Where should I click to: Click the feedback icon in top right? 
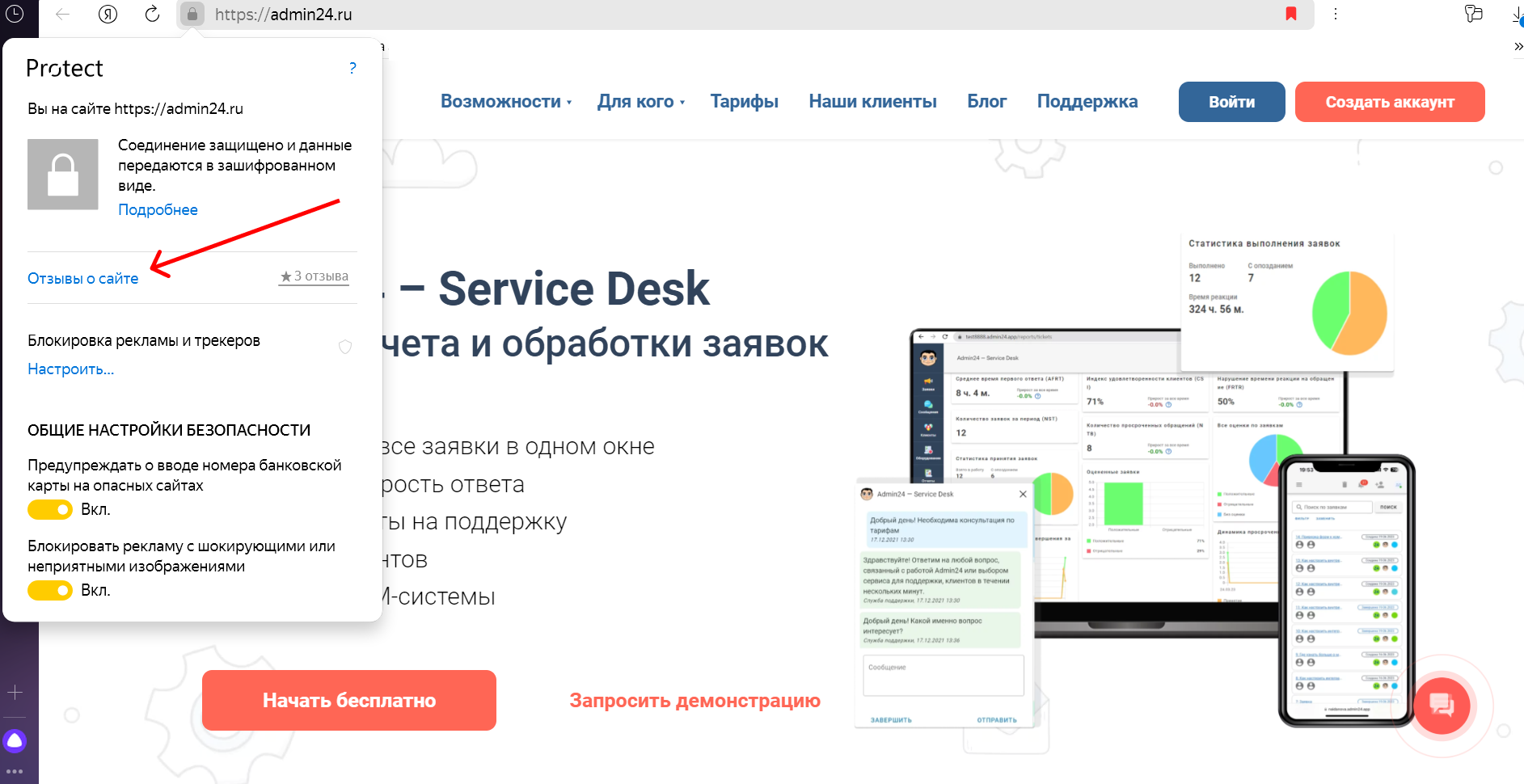tap(1474, 14)
